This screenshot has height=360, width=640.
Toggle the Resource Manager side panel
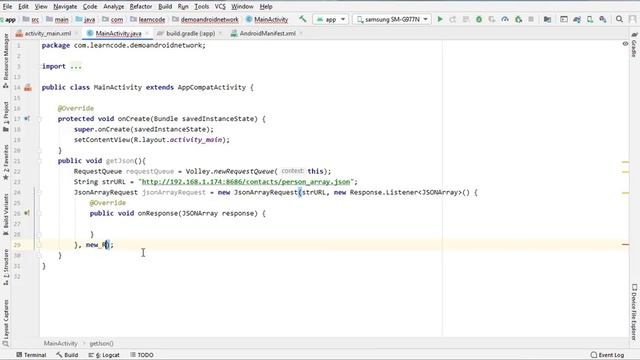(6, 60)
